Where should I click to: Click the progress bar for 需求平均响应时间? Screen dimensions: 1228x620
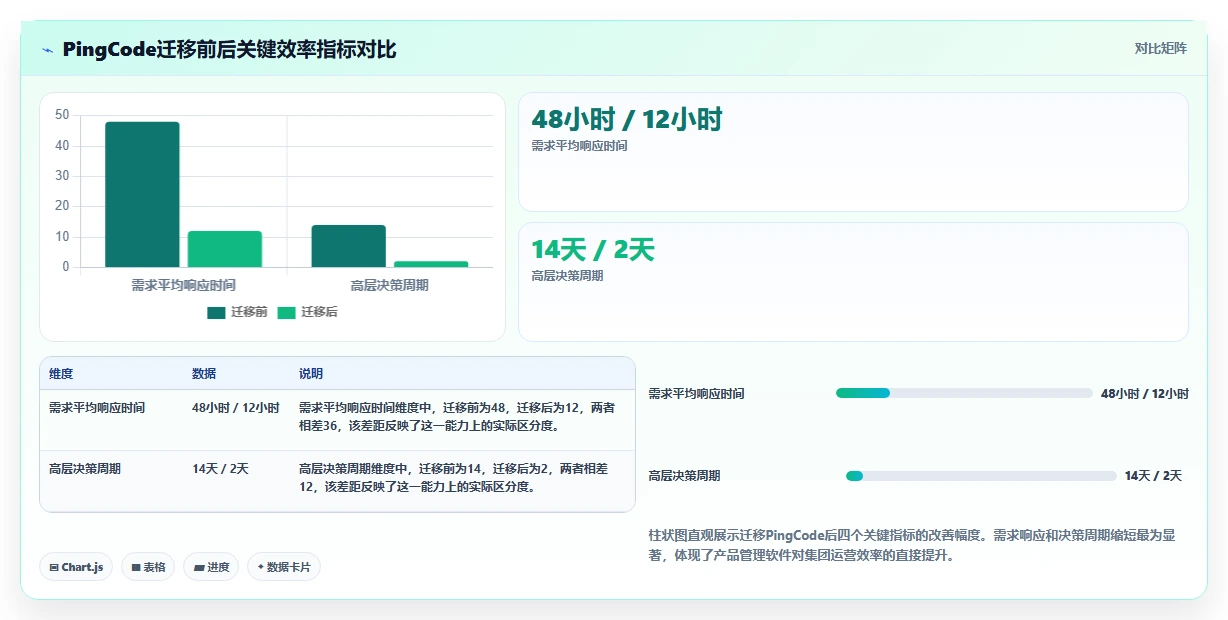click(x=964, y=393)
